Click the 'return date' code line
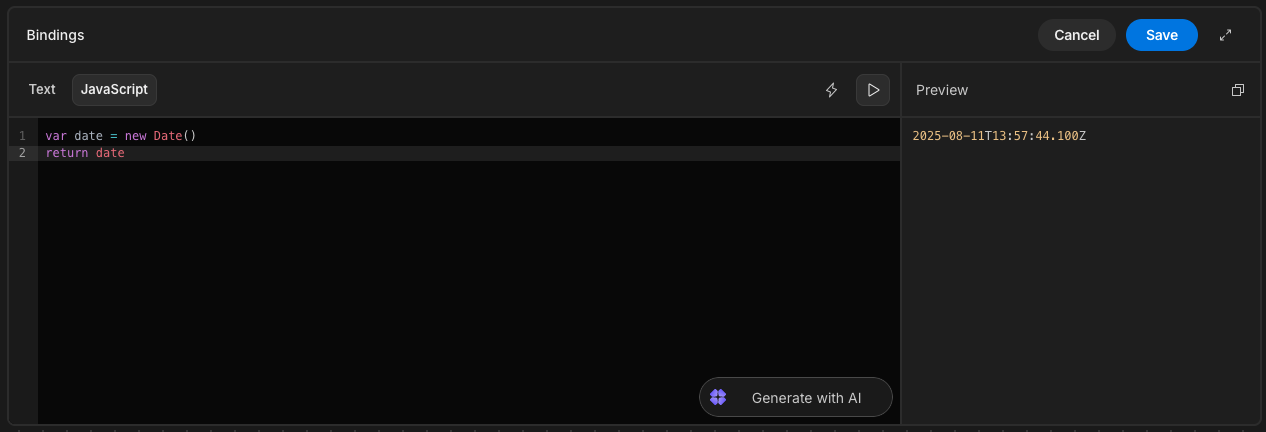This screenshot has height=432, width=1266. 85,153
